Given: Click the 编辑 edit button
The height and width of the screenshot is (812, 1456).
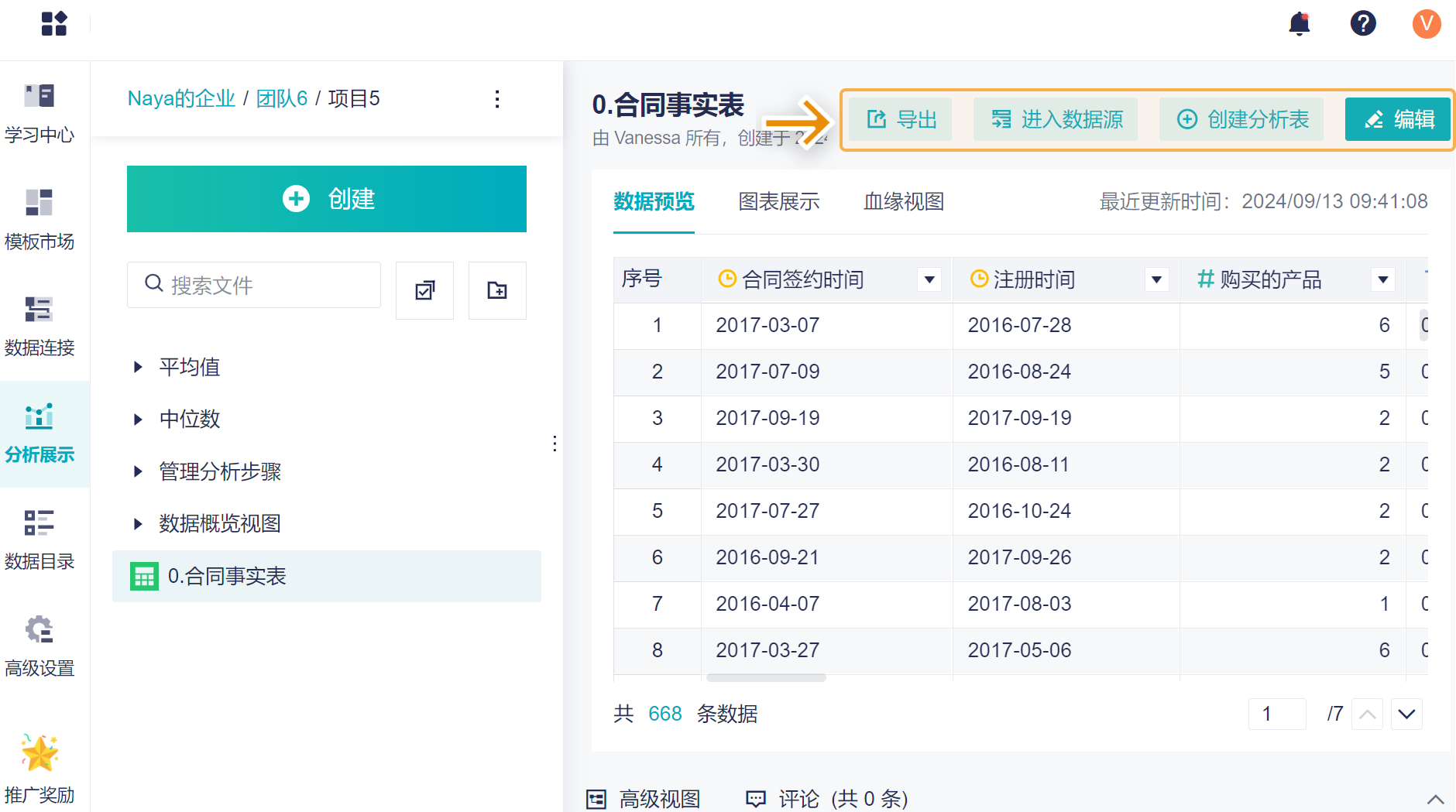Looking at the screenshot, I should [1398, 119].
